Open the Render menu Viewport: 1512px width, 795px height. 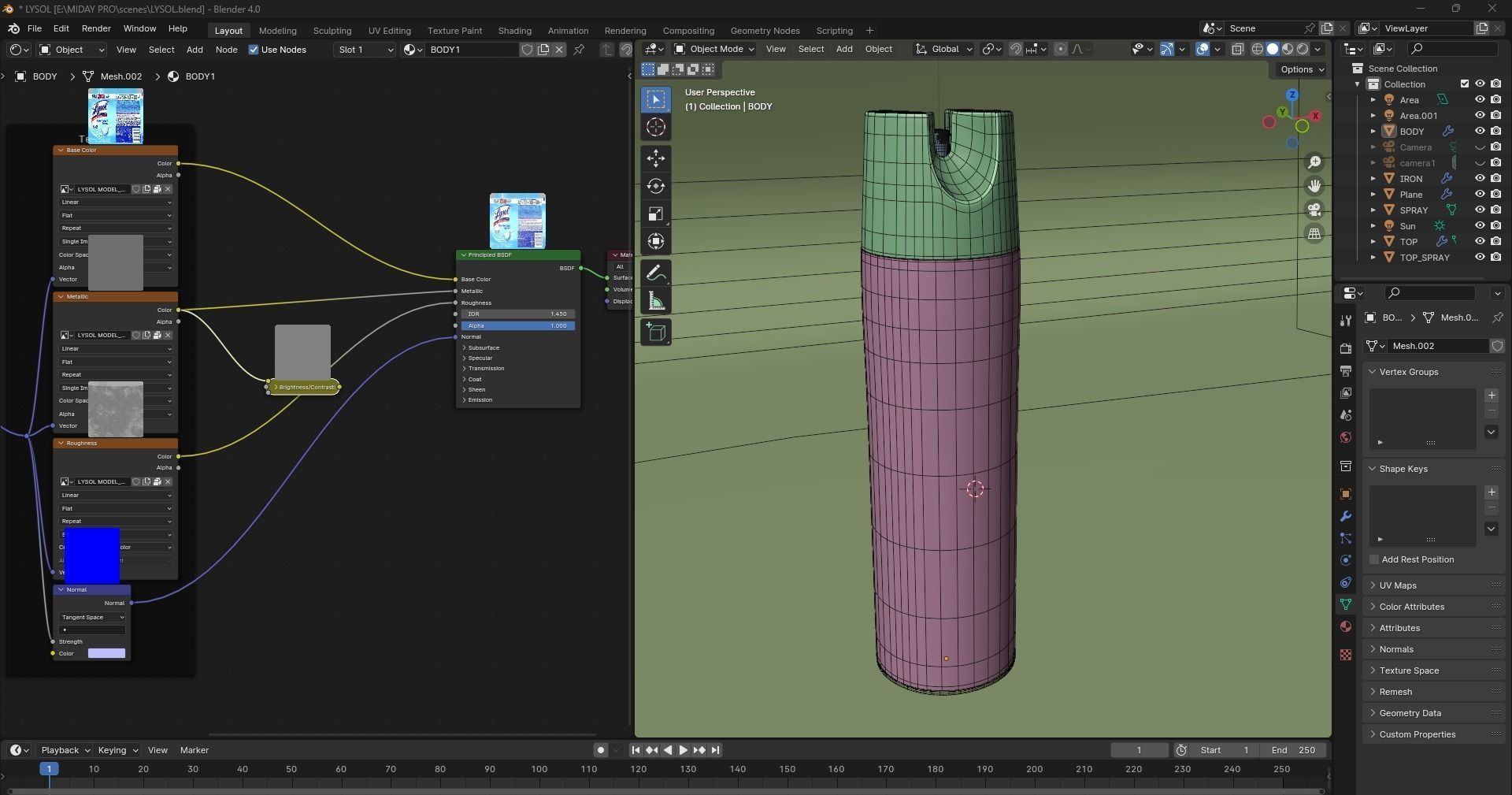[x=96, y=28]
